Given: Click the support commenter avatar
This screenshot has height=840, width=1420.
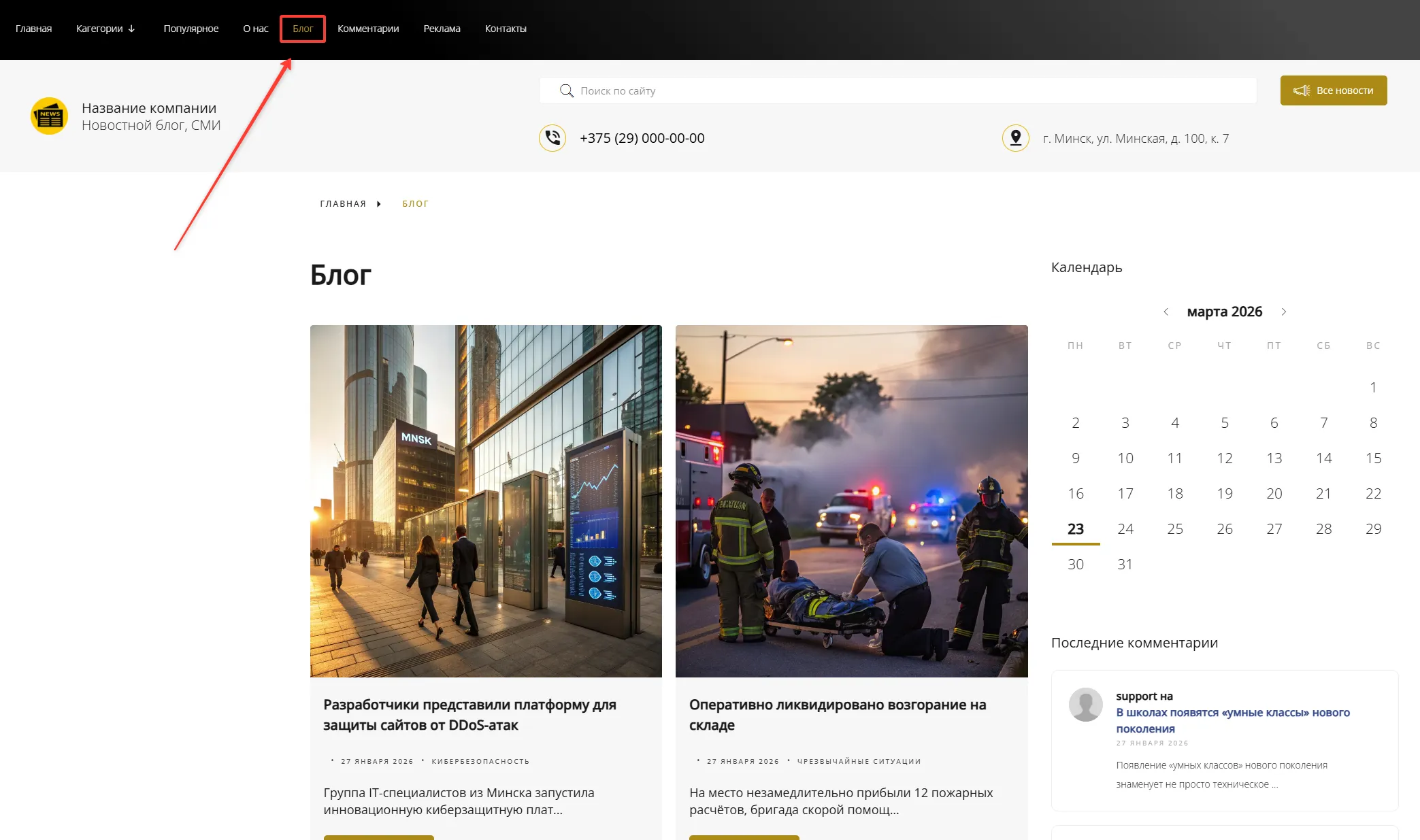Looking at the screenshot, I should pyautogui.click(x=1085, y=704).
